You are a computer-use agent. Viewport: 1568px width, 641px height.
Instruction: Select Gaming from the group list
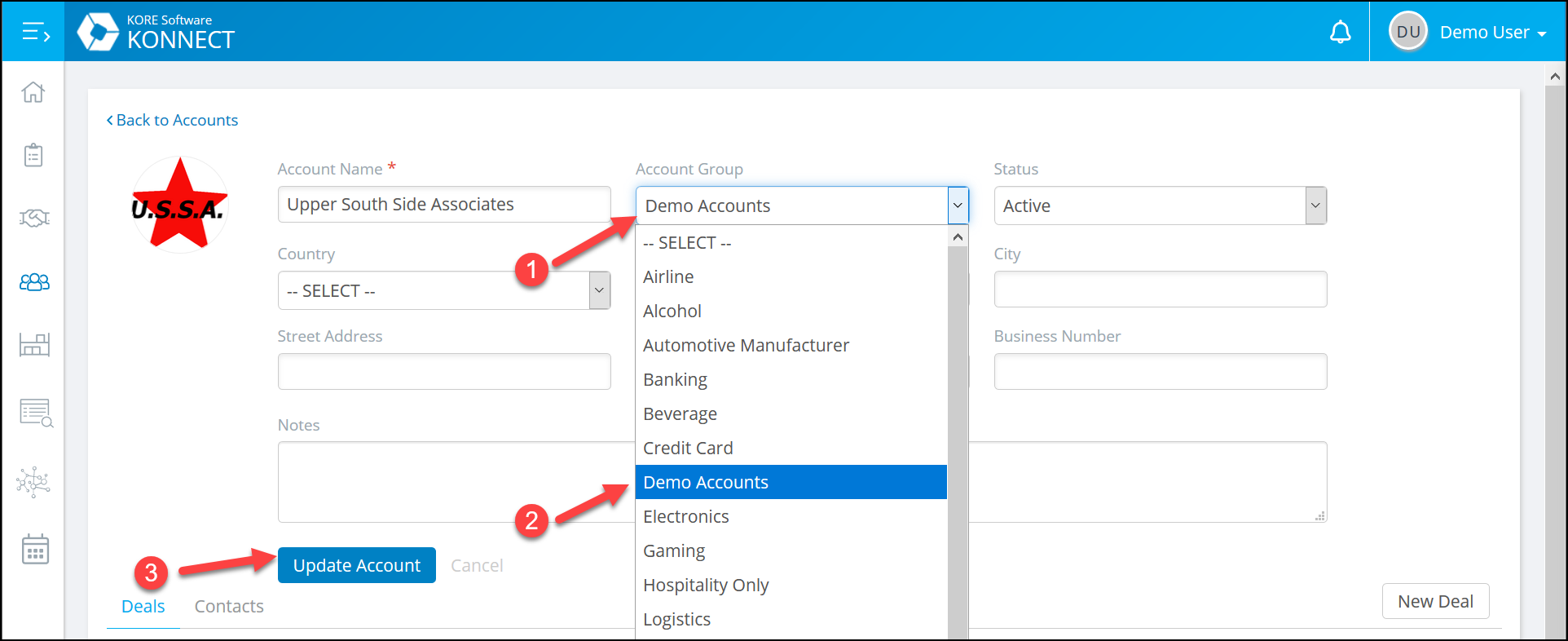pos(791,551)
